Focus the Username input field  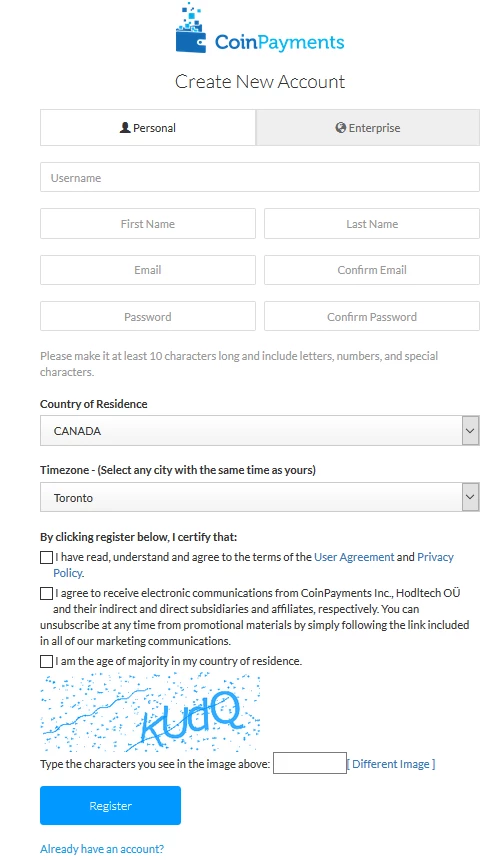click(260, 178)
